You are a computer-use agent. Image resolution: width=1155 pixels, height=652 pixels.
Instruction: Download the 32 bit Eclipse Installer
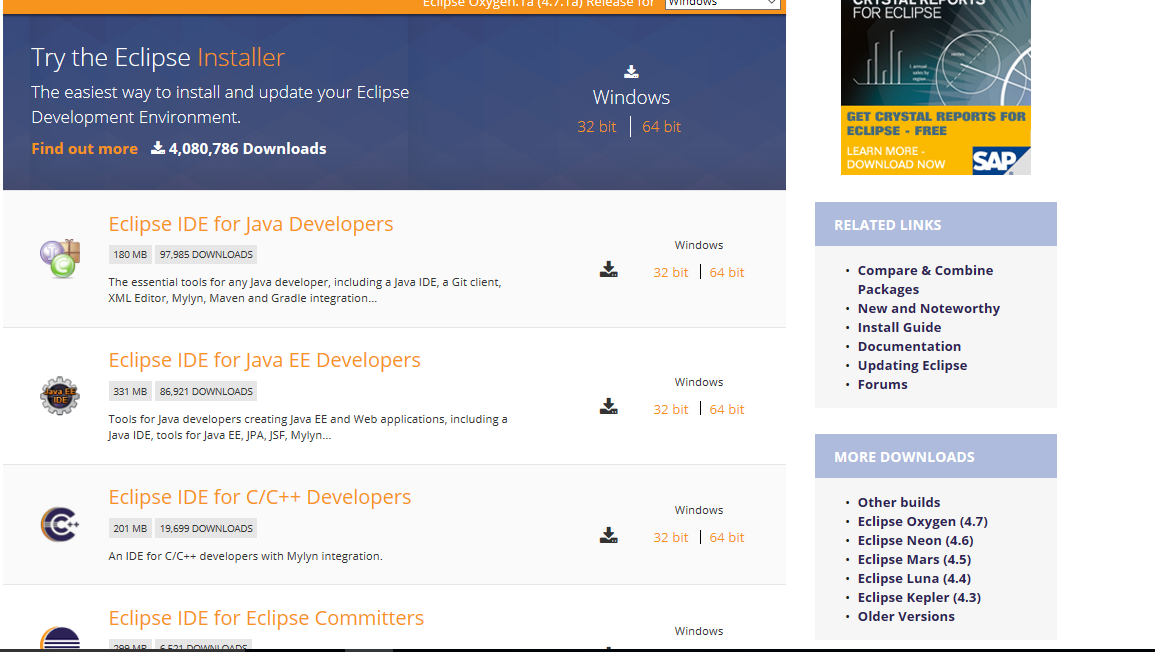tap(597, 127)
